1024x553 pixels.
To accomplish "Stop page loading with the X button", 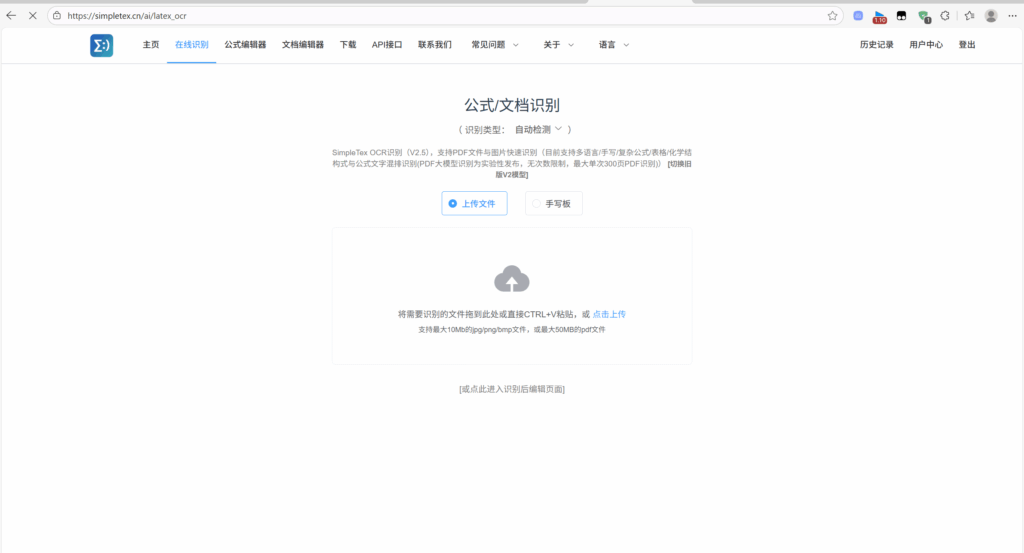I will click(32, 16).
